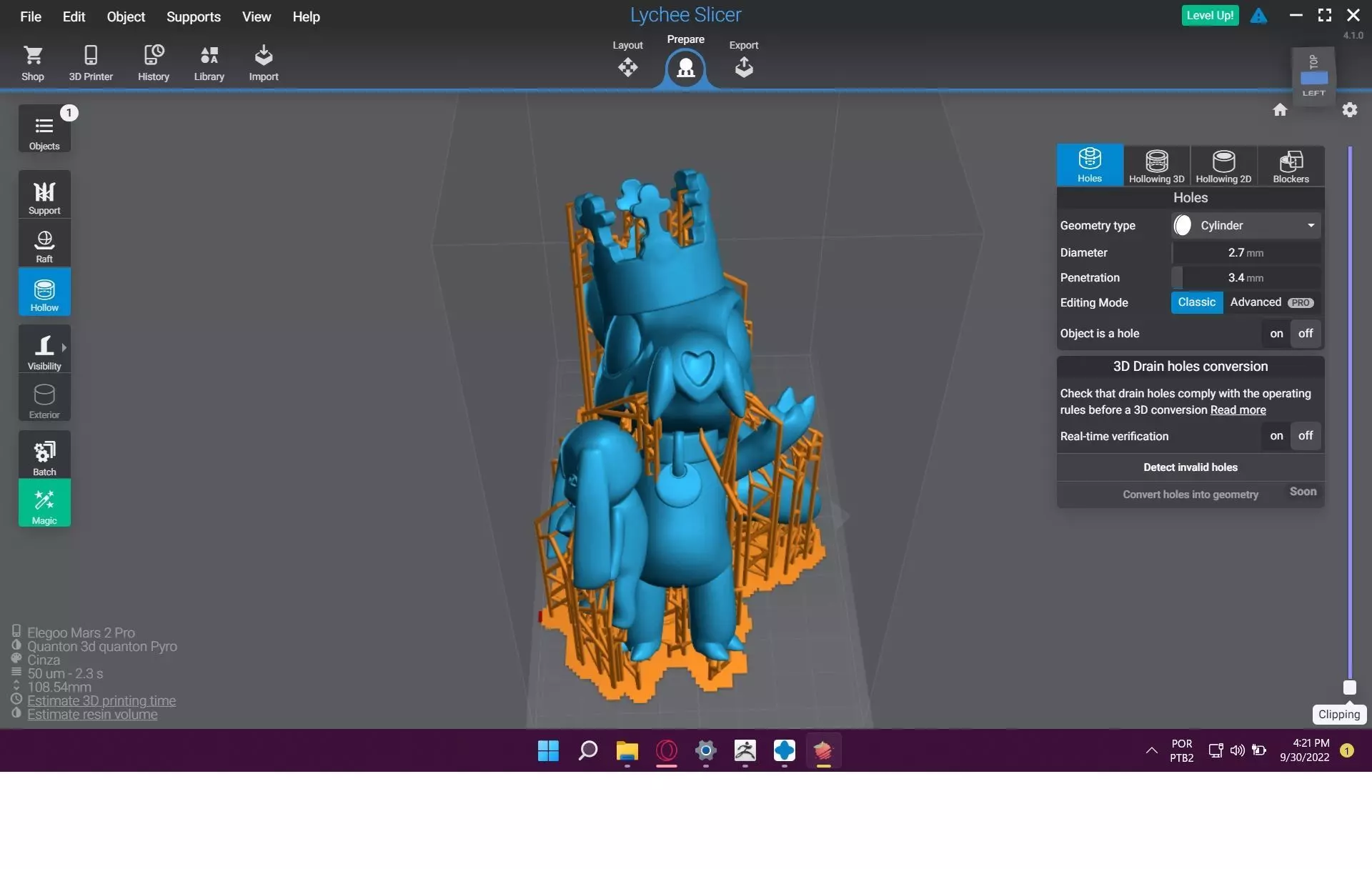Show hidden tray icons chevron
This screenshot has height=869, width=1372.
(x=1151, y=750)
